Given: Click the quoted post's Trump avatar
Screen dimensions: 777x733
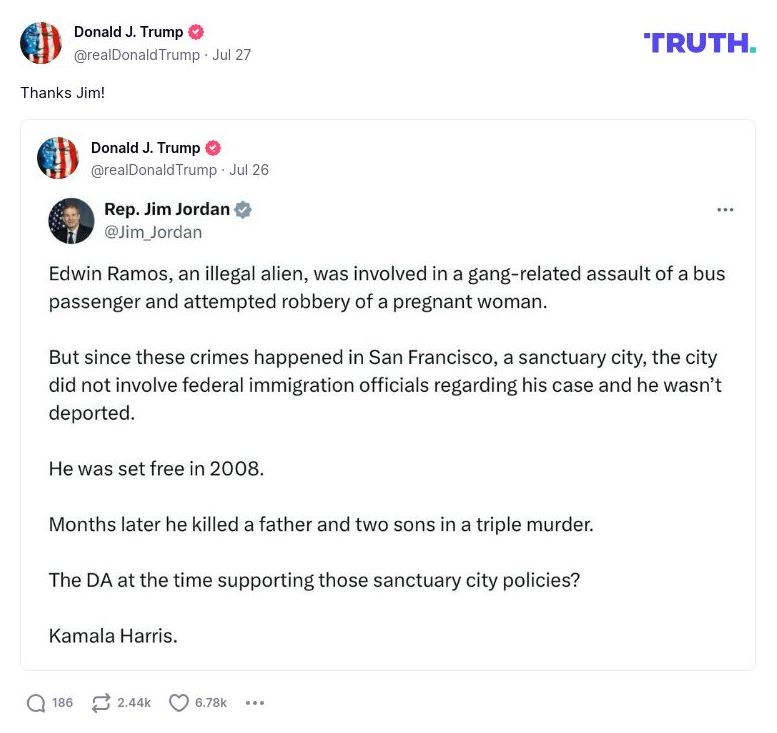Looking at the screenshot, I should click(58, 158).
